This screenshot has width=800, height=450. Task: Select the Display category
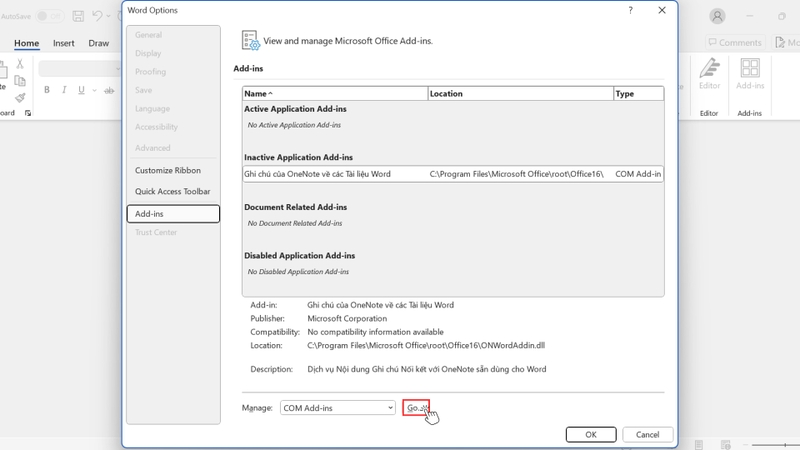point(148,53)
